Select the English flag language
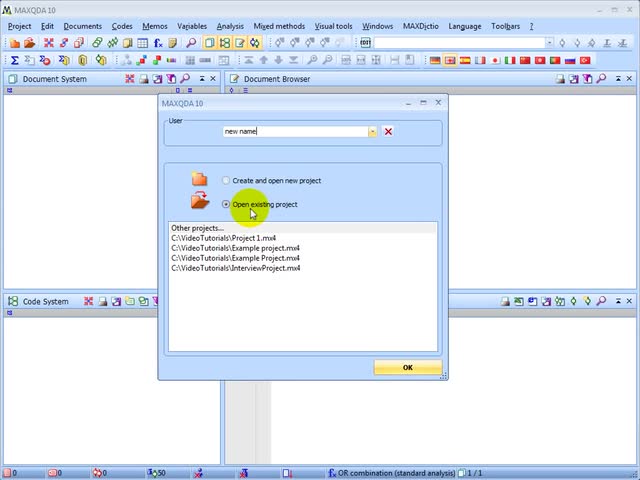The height and width of the screenshot is (480, 640). pos(450,60)
